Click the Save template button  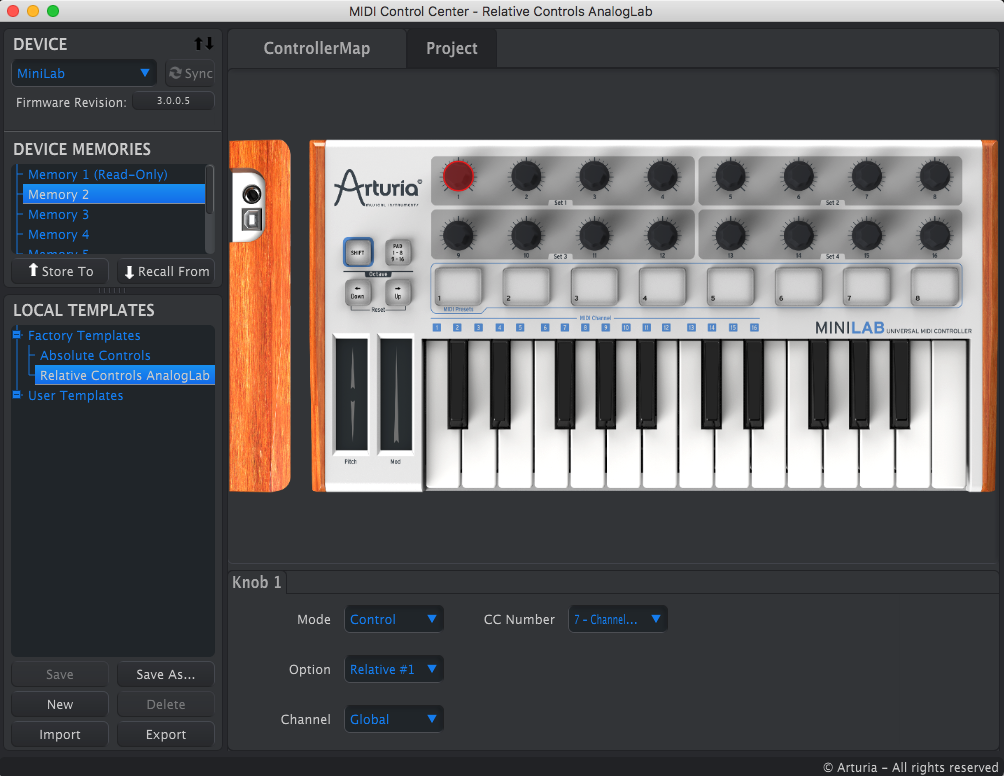tap(60, 674)
